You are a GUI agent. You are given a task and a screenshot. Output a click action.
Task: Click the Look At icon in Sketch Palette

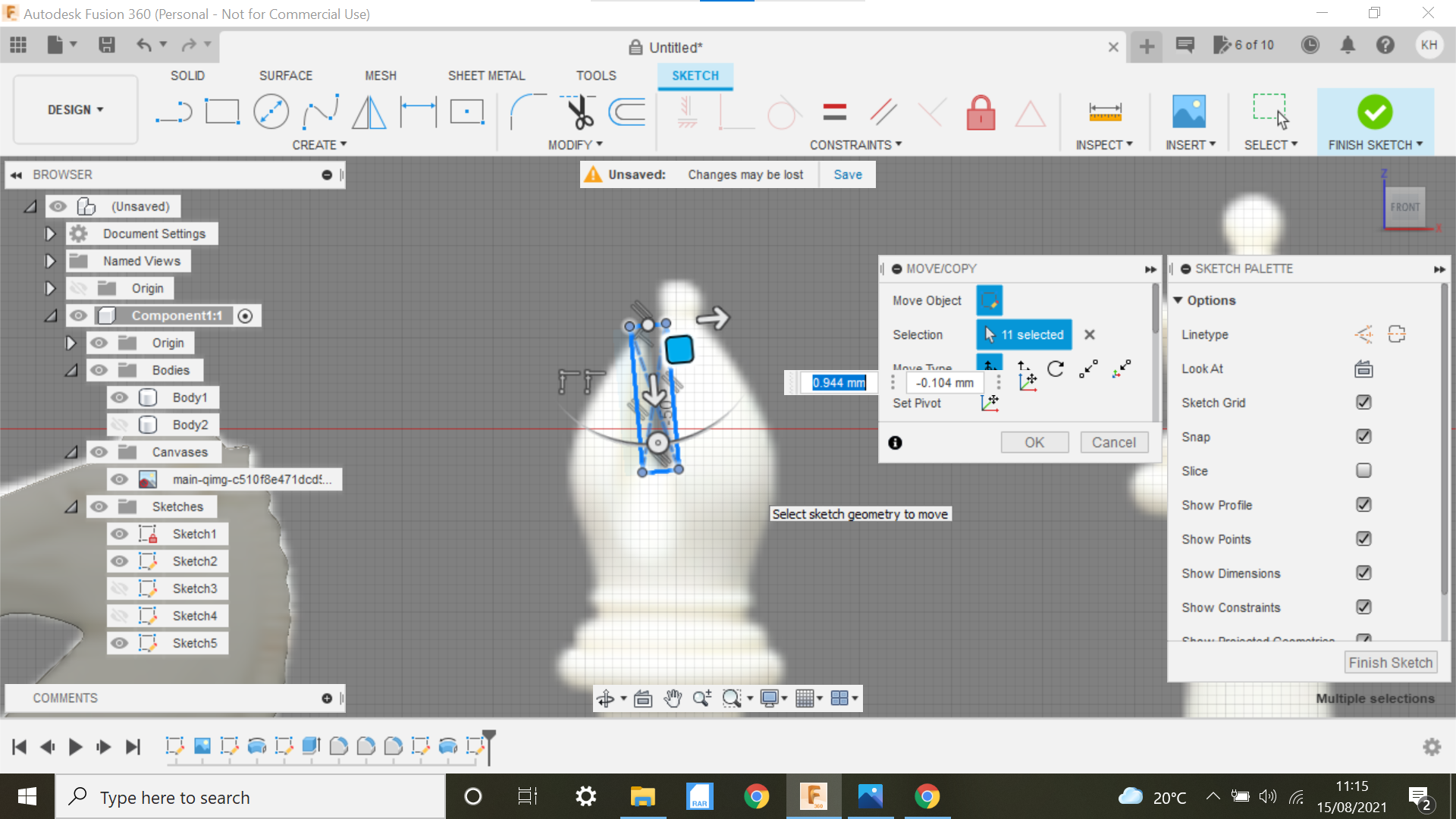pyautogui.click(x=1363, y=369)
